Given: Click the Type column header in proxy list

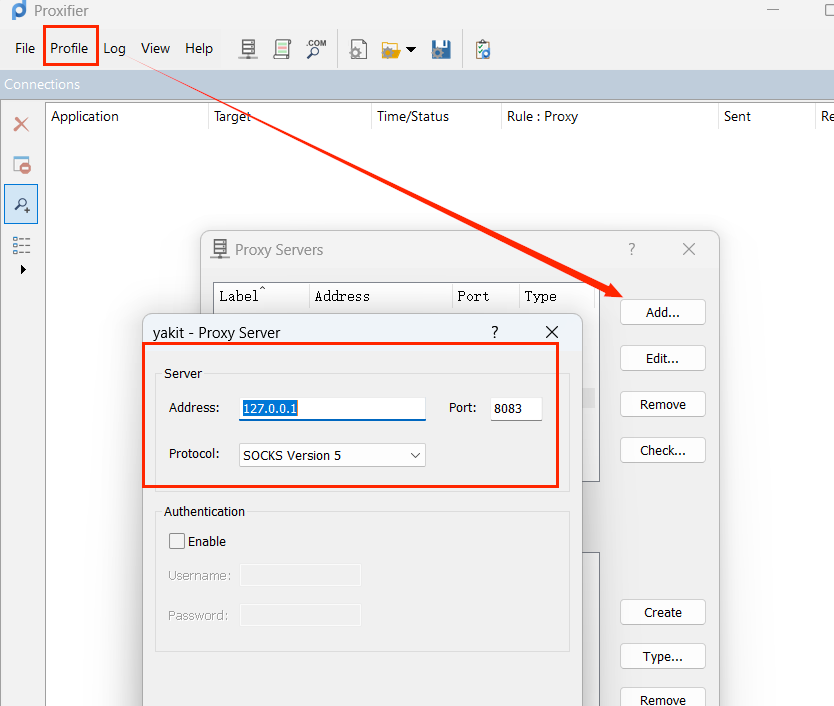Looking at the screenshot, I should tap(556, 296).
